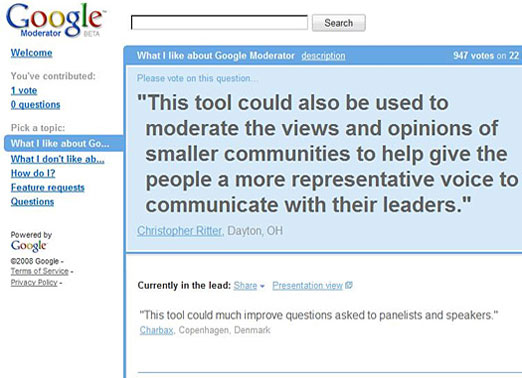Open the Welcome link
The width and height of the screenshot is (522, 378).
coord(31,53)
